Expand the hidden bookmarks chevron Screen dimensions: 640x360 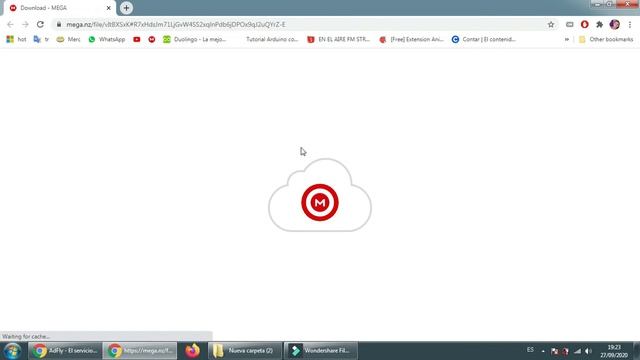tap(567, 39)
